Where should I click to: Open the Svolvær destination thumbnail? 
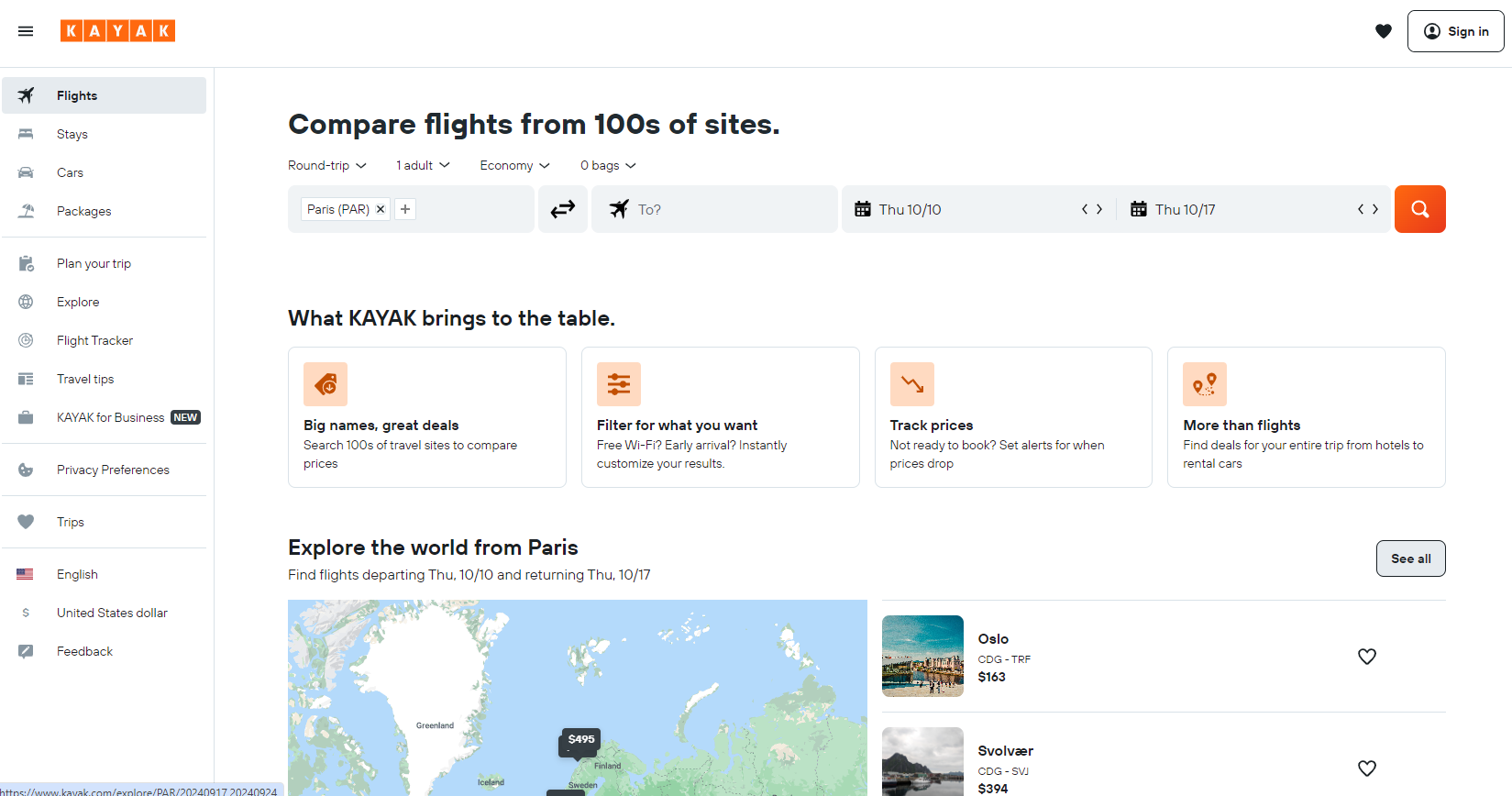[922, 762]
